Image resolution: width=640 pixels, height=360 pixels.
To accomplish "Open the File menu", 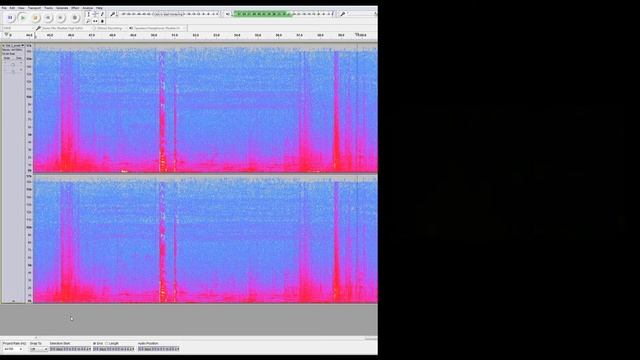I will click(x=4, y=8).
